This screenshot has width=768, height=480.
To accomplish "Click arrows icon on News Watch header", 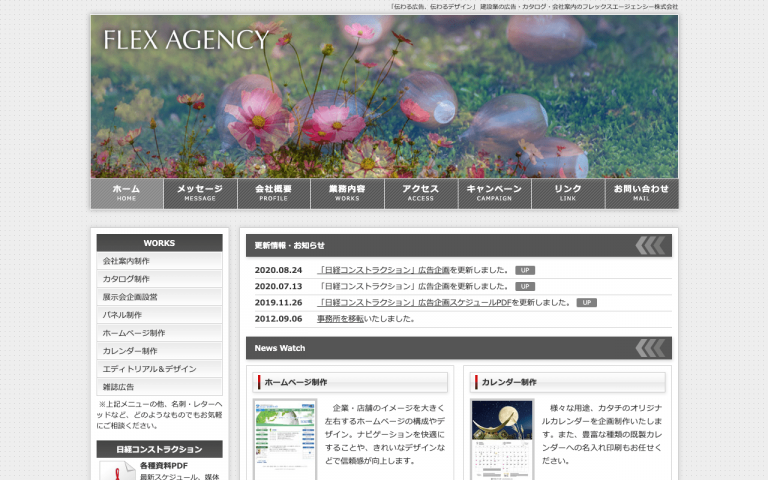I will 650,348.
